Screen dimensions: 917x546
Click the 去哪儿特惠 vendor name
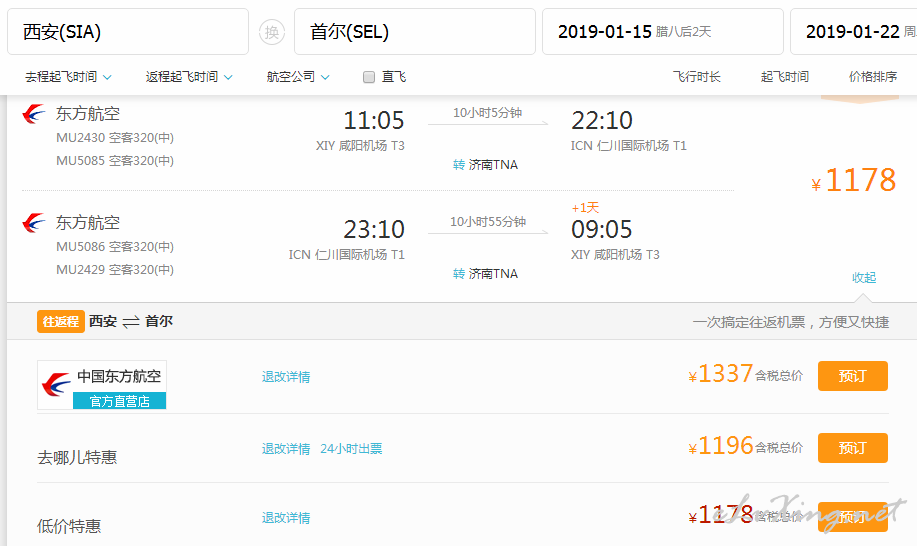pos(77,457)
